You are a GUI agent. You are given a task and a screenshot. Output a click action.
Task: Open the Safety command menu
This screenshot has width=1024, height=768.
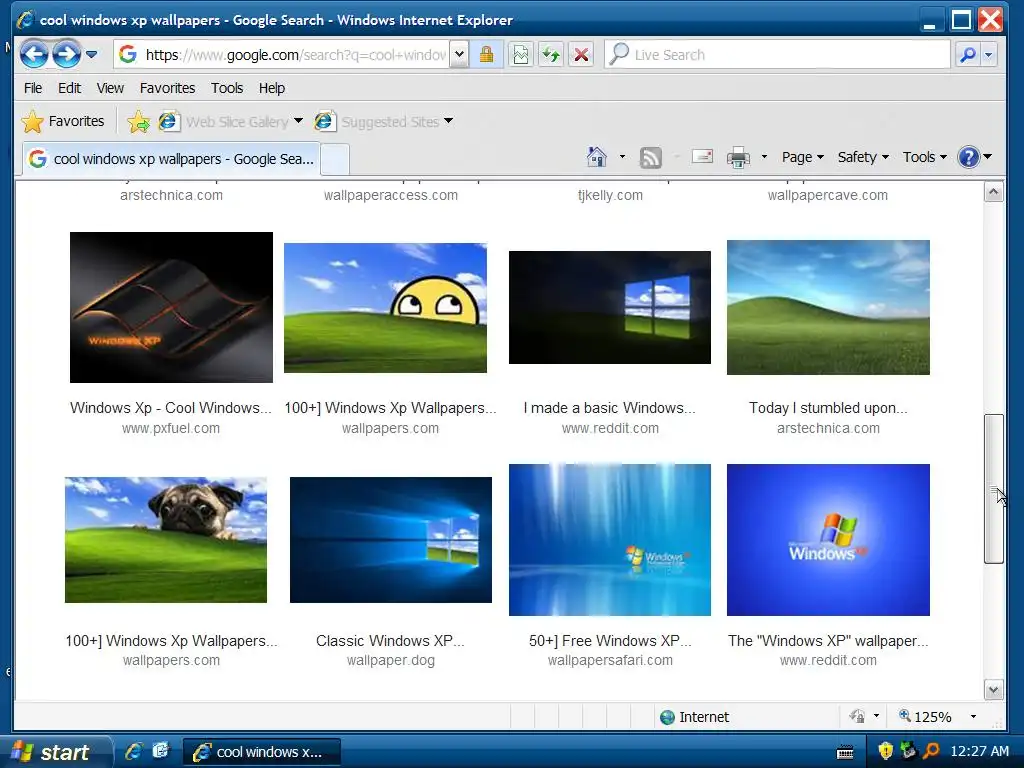pos(863,157)
